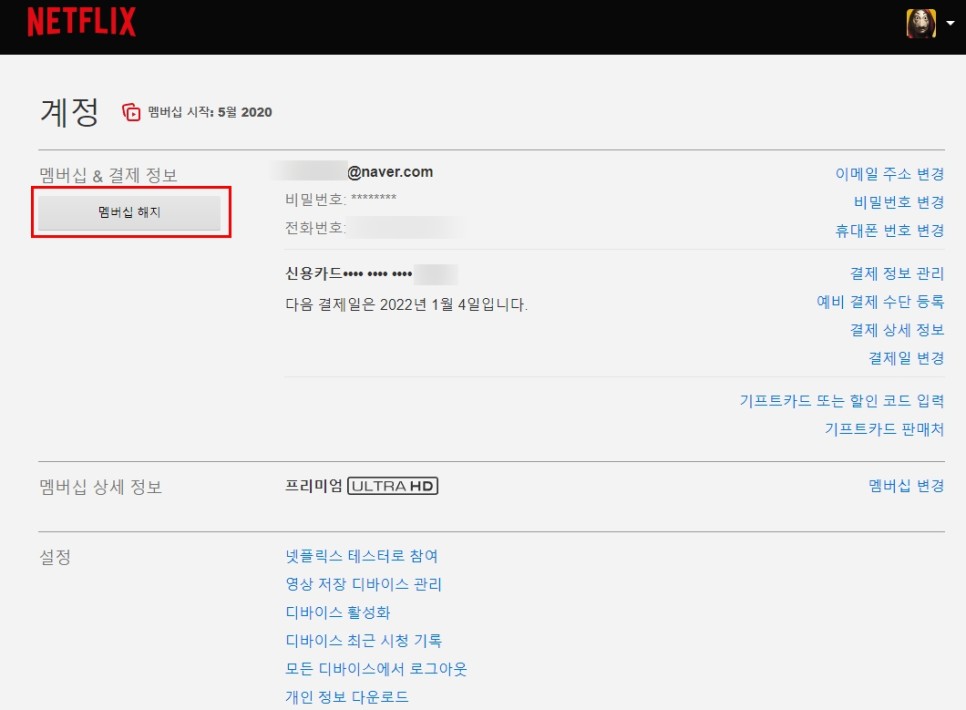Open 결제일 변경 link

(906, 358)
